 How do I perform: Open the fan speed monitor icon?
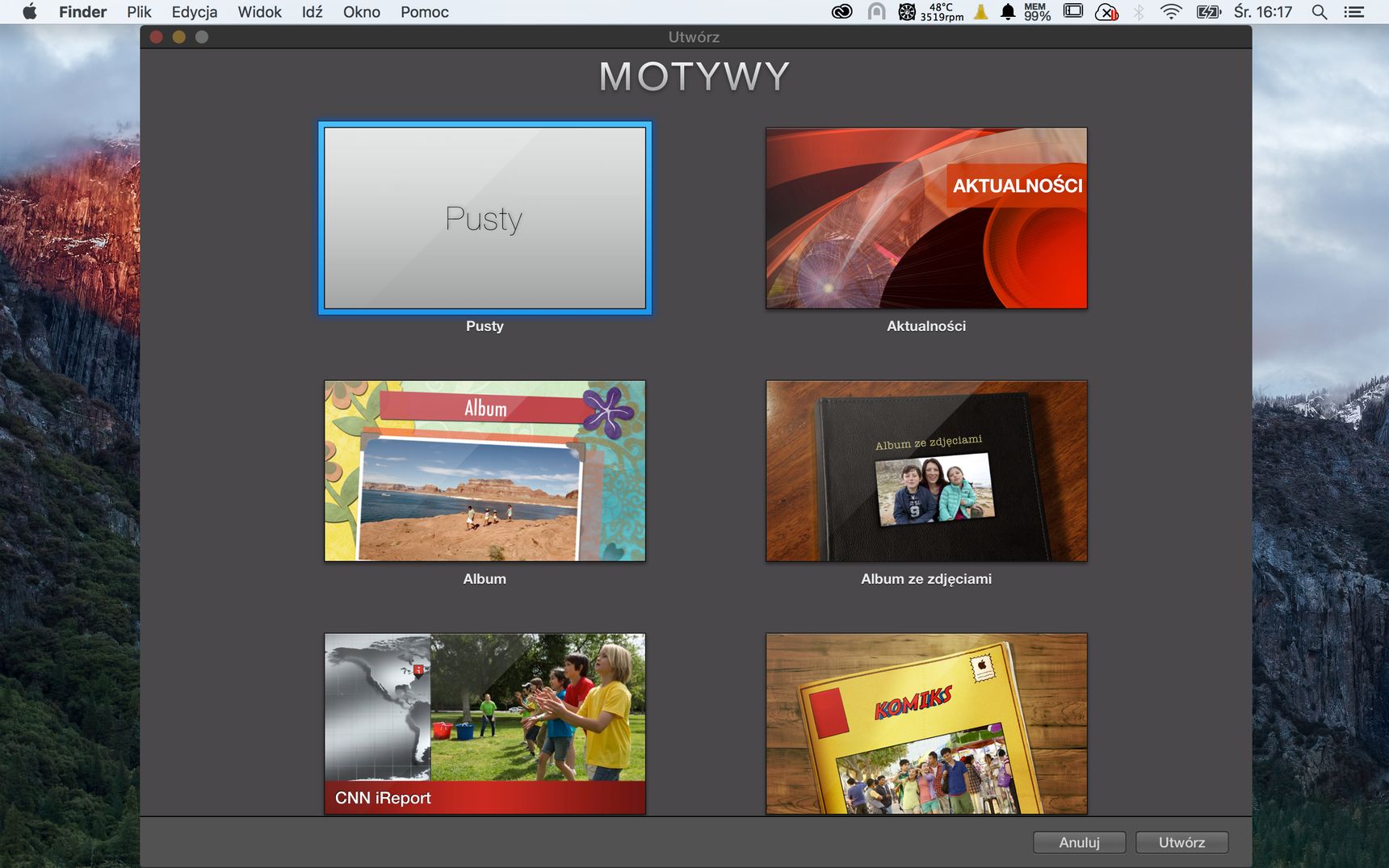pyautogui.click(x=907, y=12)
